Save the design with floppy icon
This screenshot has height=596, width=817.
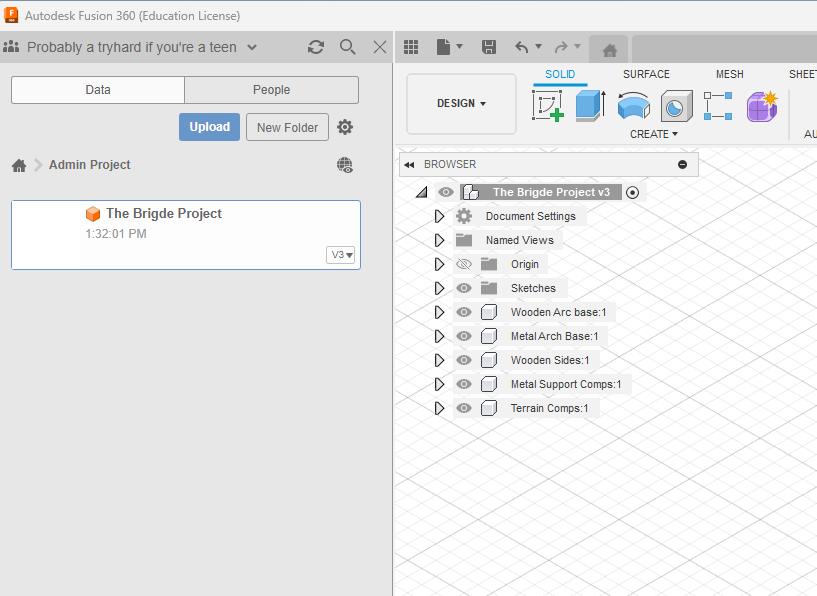pos(489,47)
